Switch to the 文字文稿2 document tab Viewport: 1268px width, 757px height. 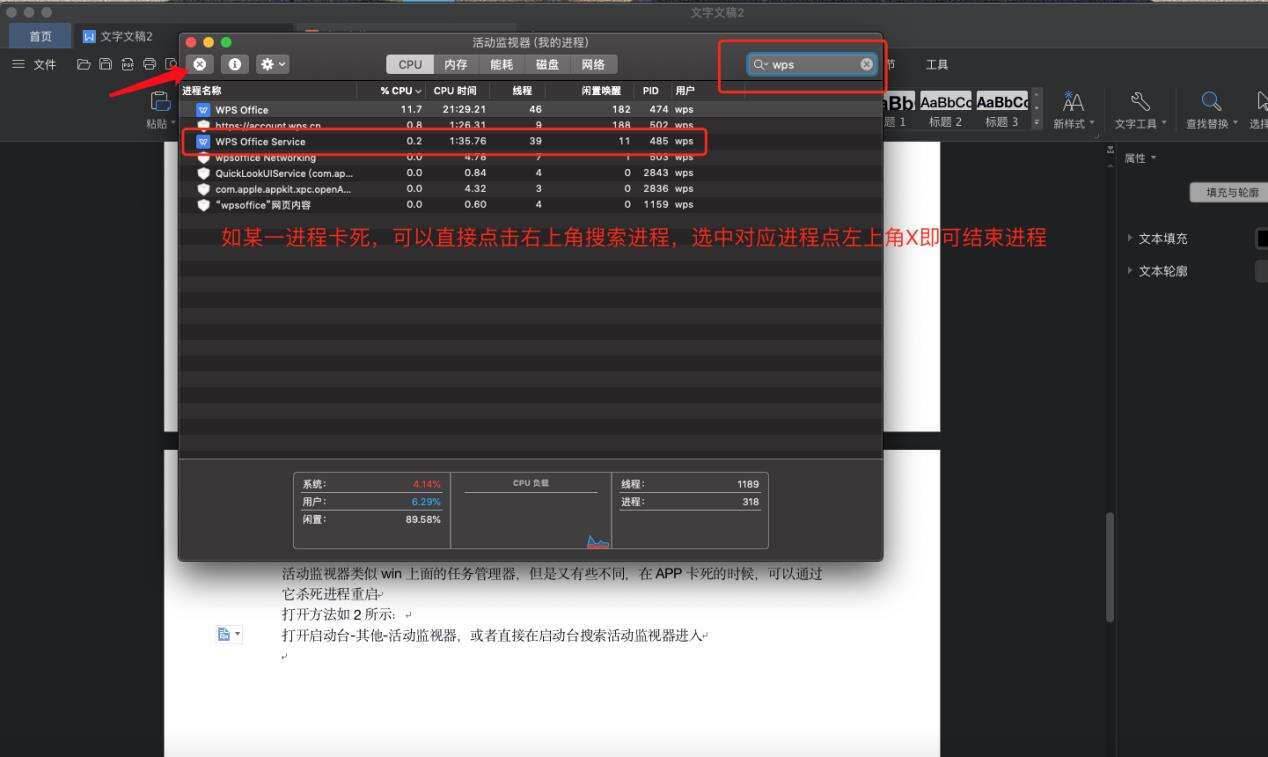(118, 36)
